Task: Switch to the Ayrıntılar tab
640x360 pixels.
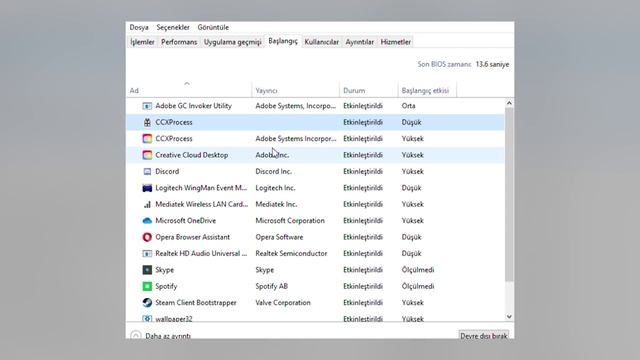Action: tap(360, 42)
